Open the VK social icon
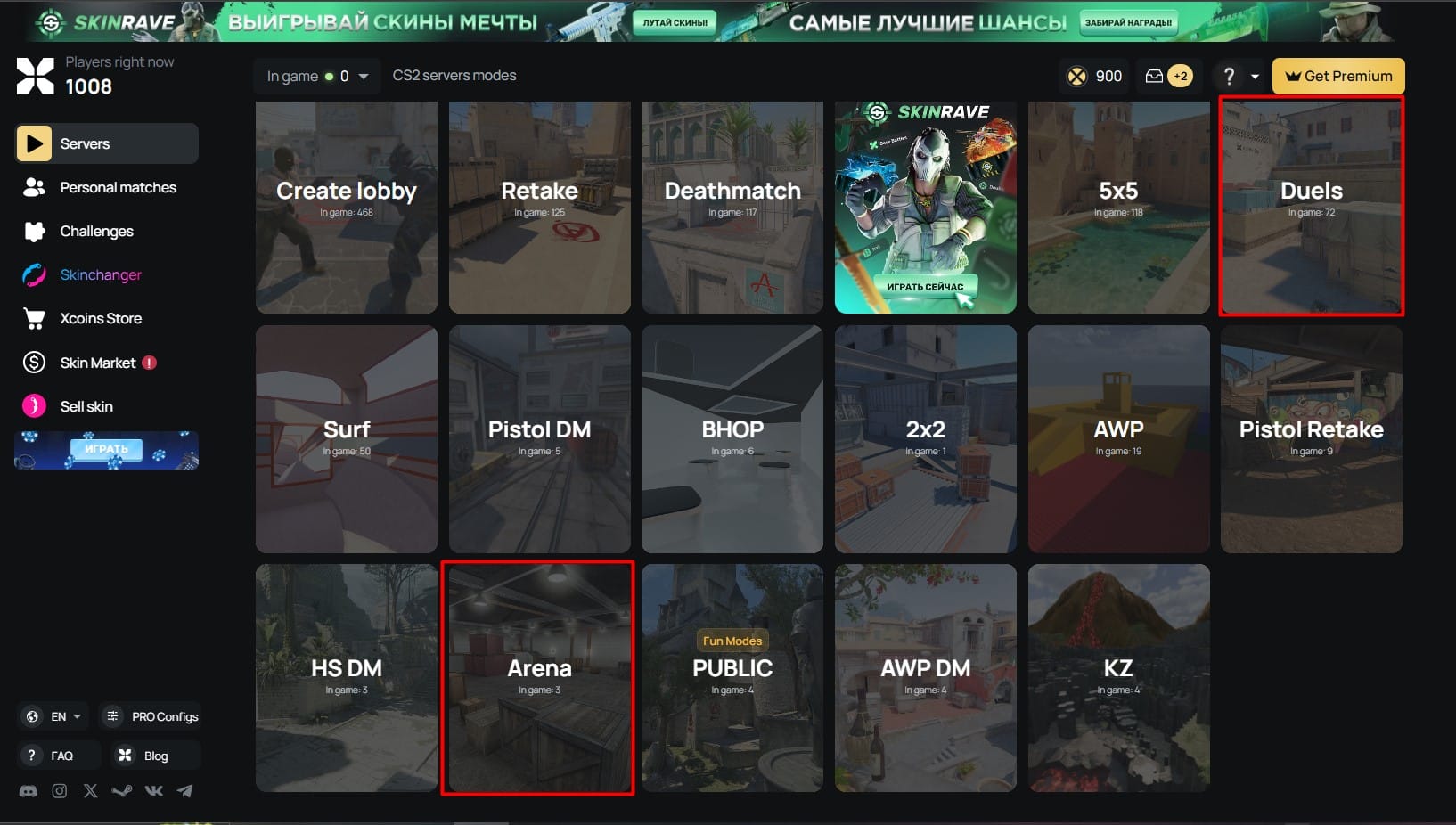The image size is (1456, 825). [x=153, y=791]
